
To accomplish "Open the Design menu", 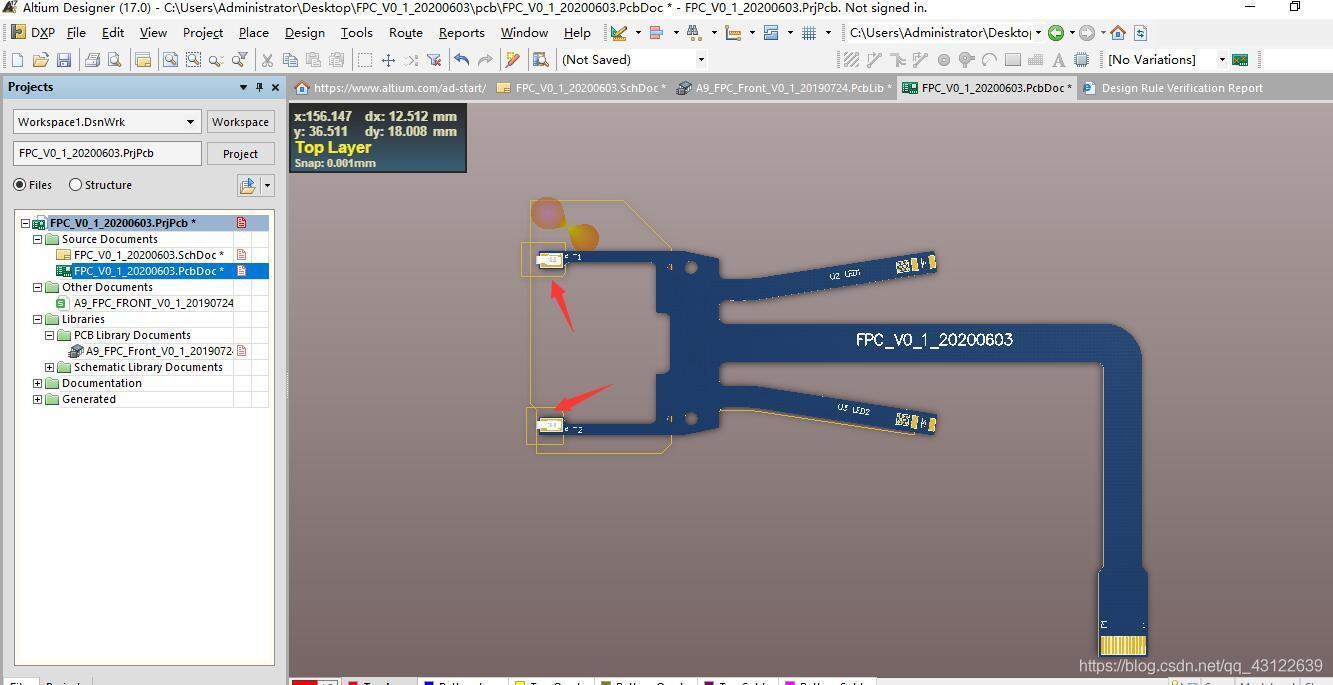I will tap(304, 33).
